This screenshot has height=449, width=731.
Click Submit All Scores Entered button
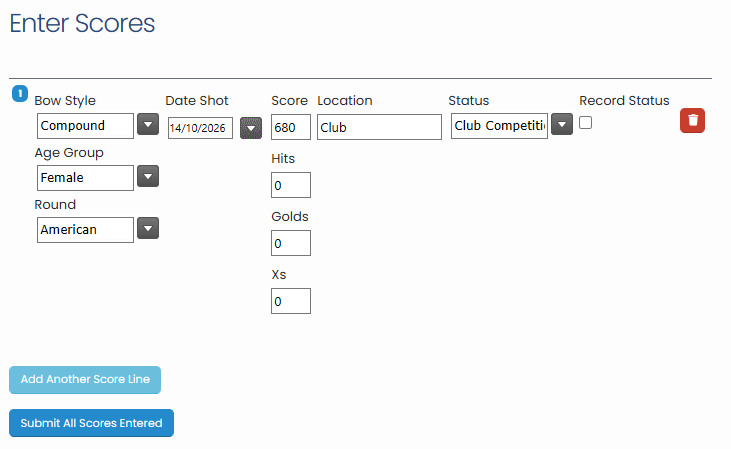click(x=91, y=423)
